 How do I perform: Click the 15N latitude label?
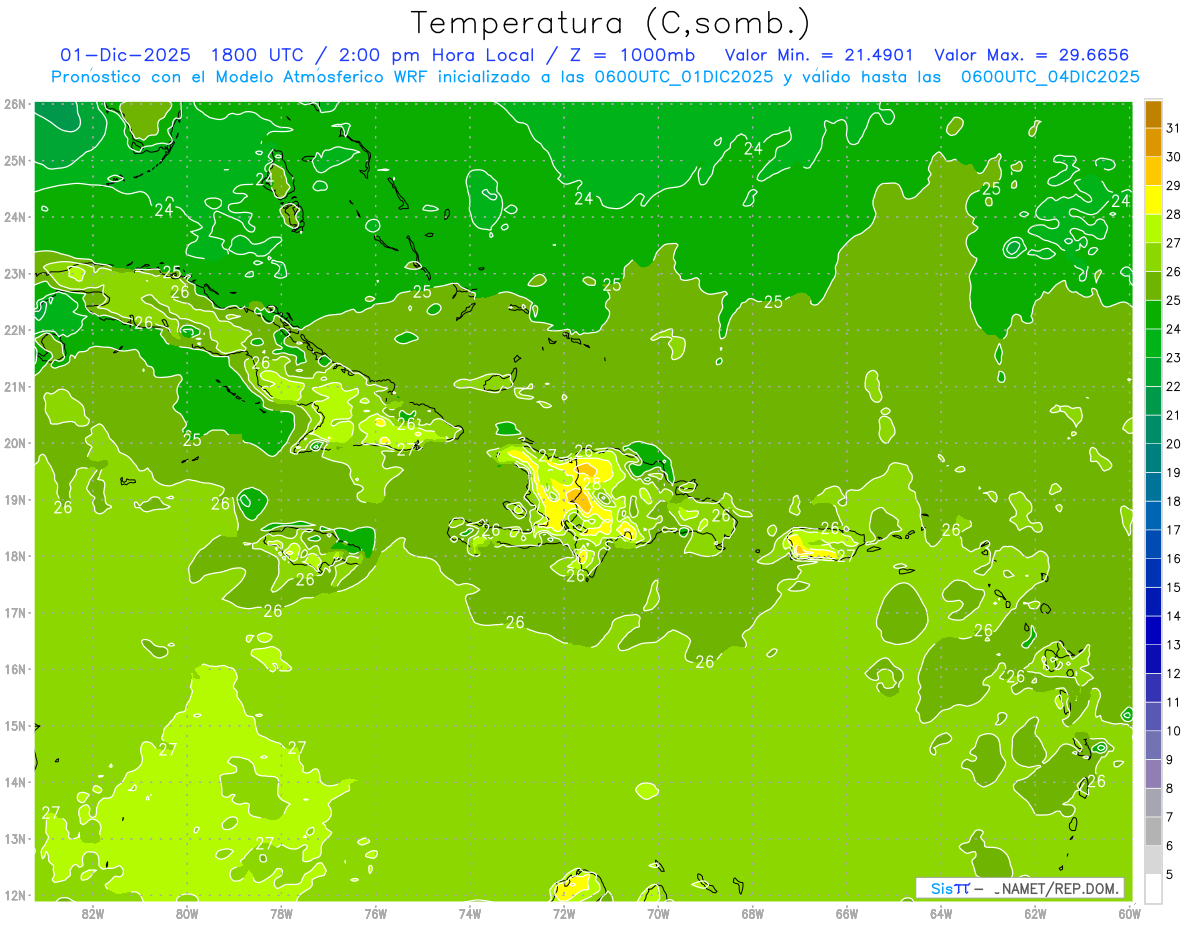15,726
